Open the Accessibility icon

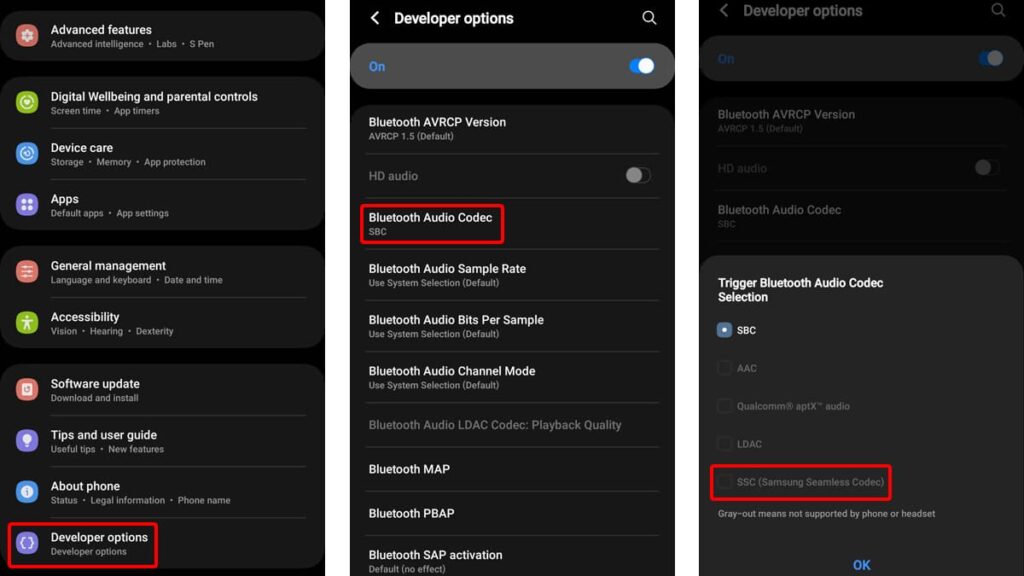pos(27,323)
